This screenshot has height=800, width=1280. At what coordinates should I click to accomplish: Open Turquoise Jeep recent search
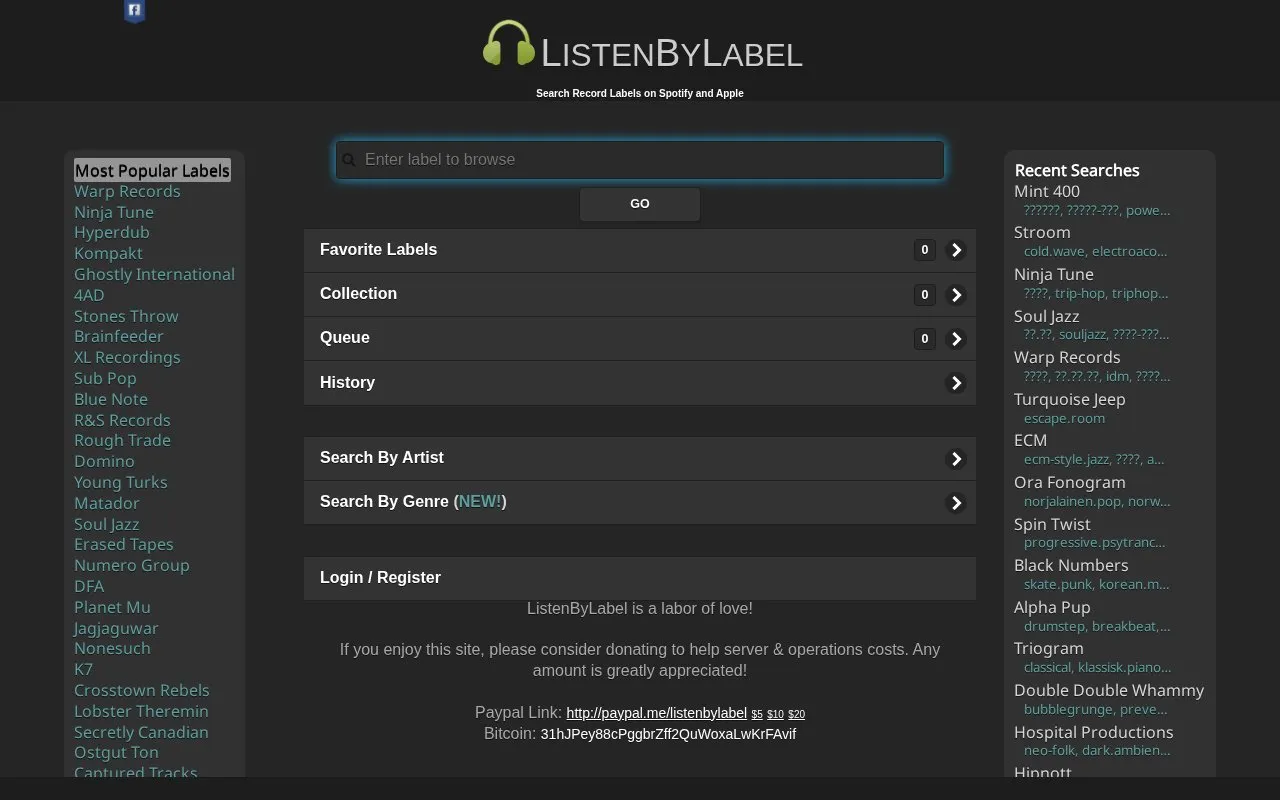[1070, 399]
